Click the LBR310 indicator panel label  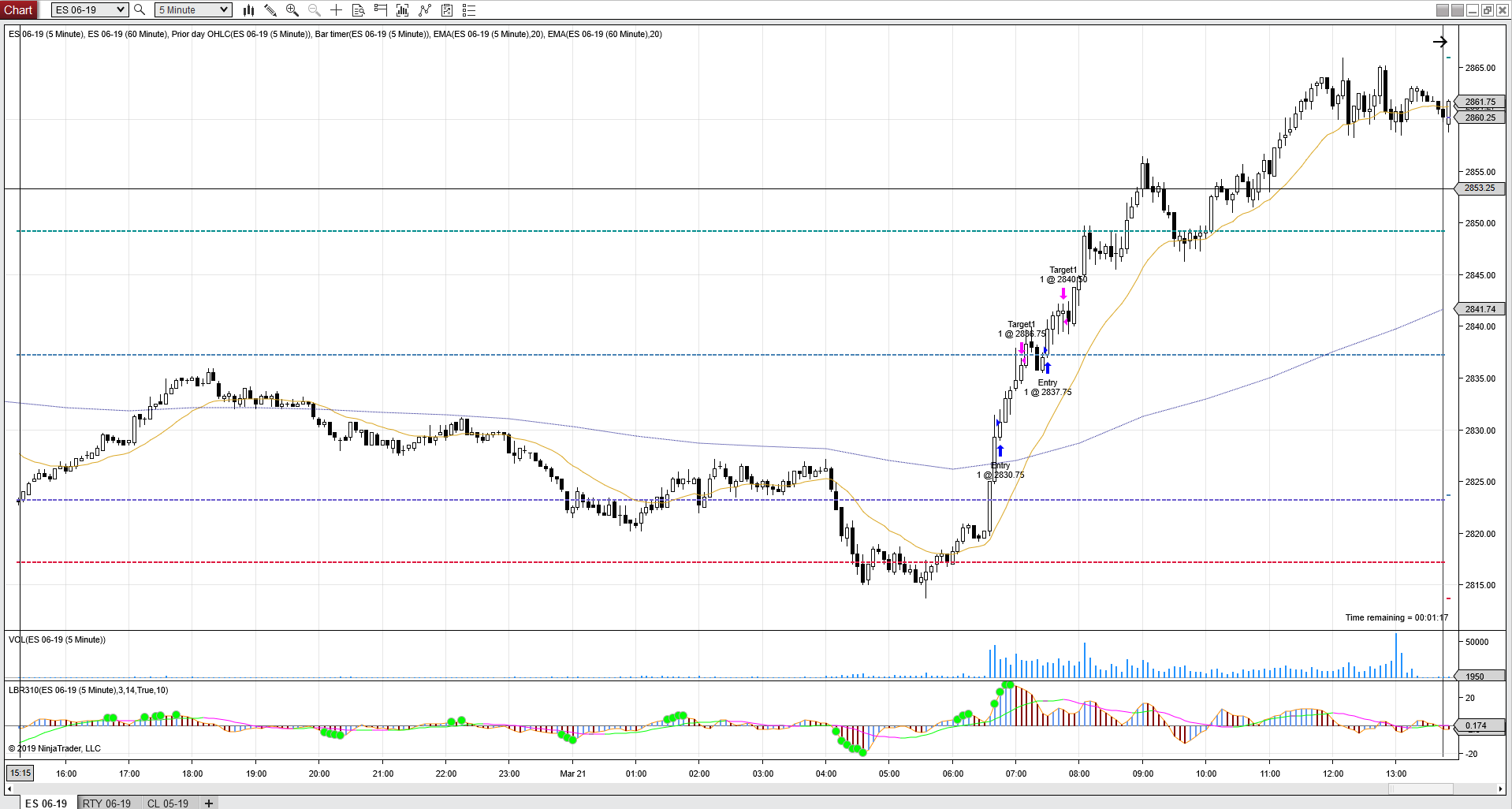[x=88, y=690]
